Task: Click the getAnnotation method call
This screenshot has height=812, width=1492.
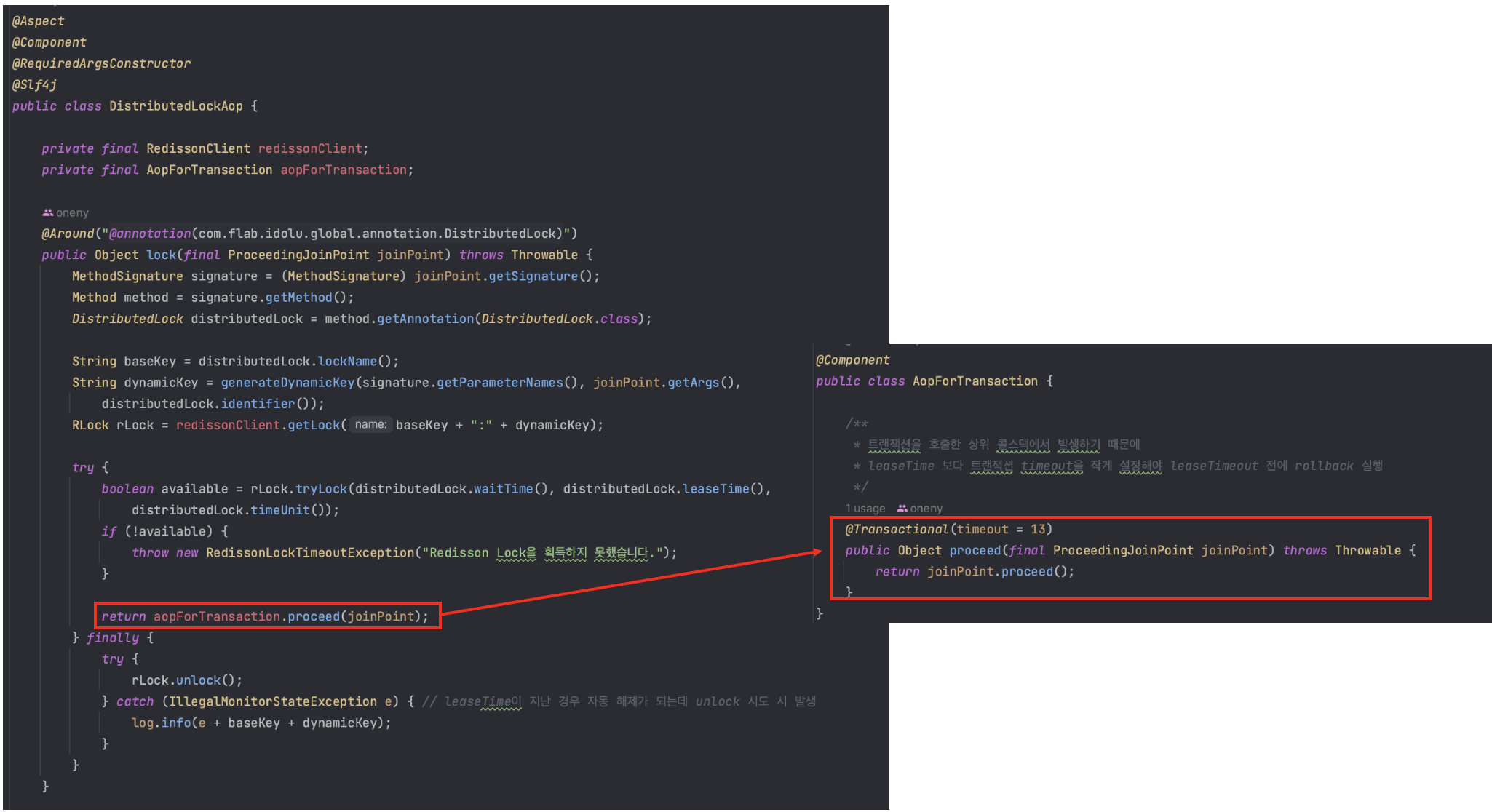Action: coord(425,319)
